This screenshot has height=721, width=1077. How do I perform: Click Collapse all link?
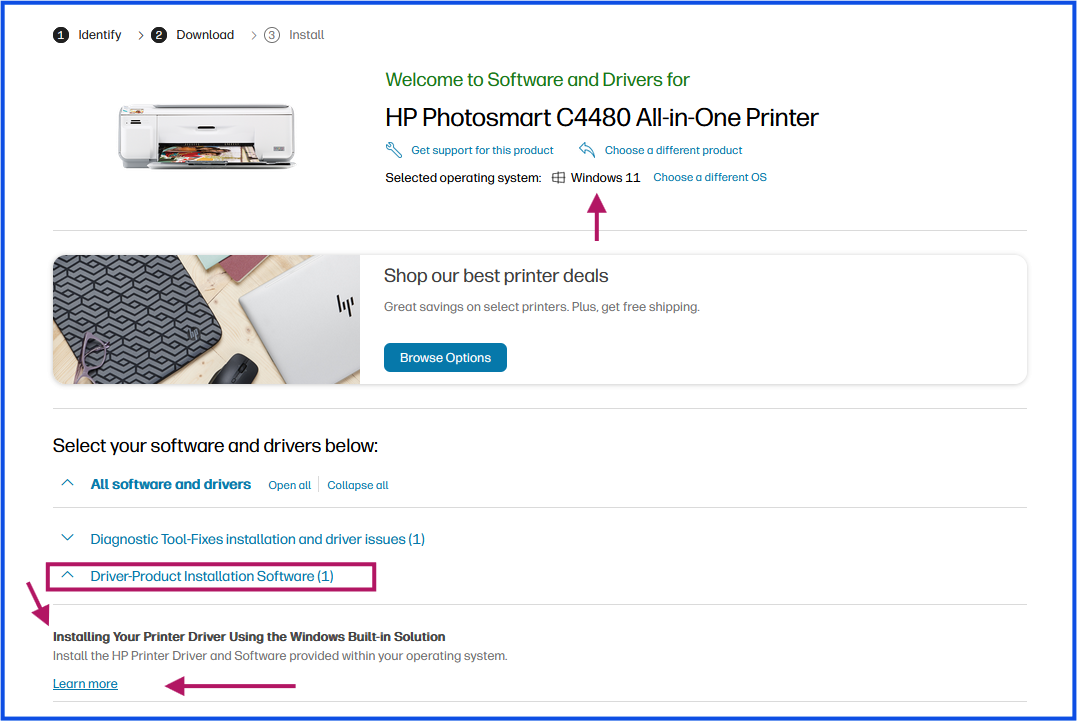(x=358, y=485)
